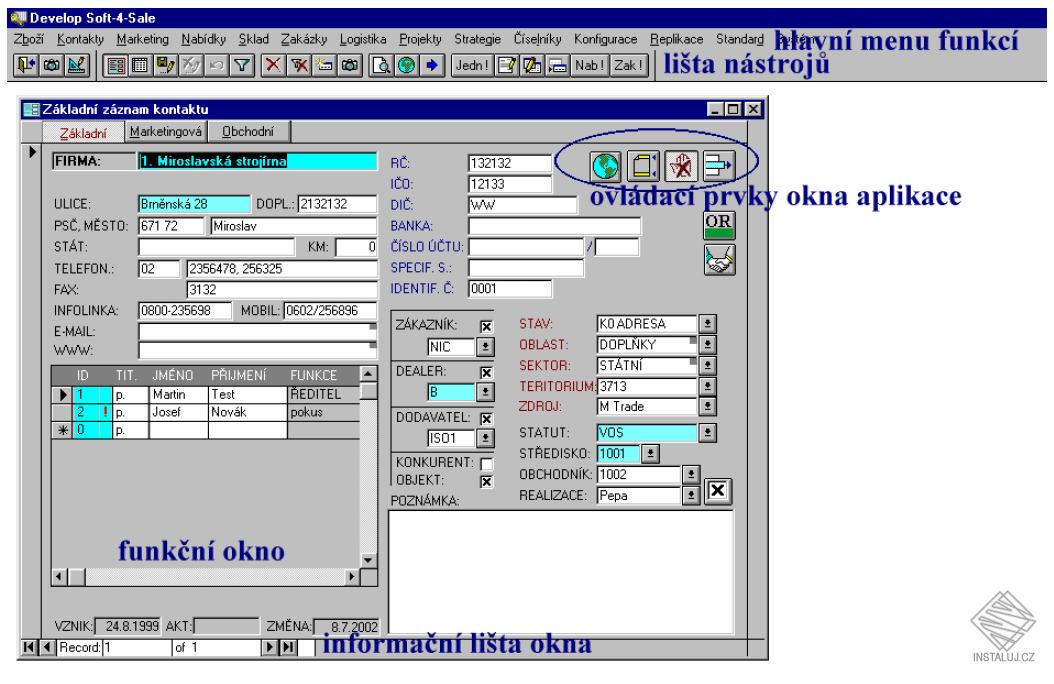
Task: Open the DEALER B dropdown
Action: [485, 392]
